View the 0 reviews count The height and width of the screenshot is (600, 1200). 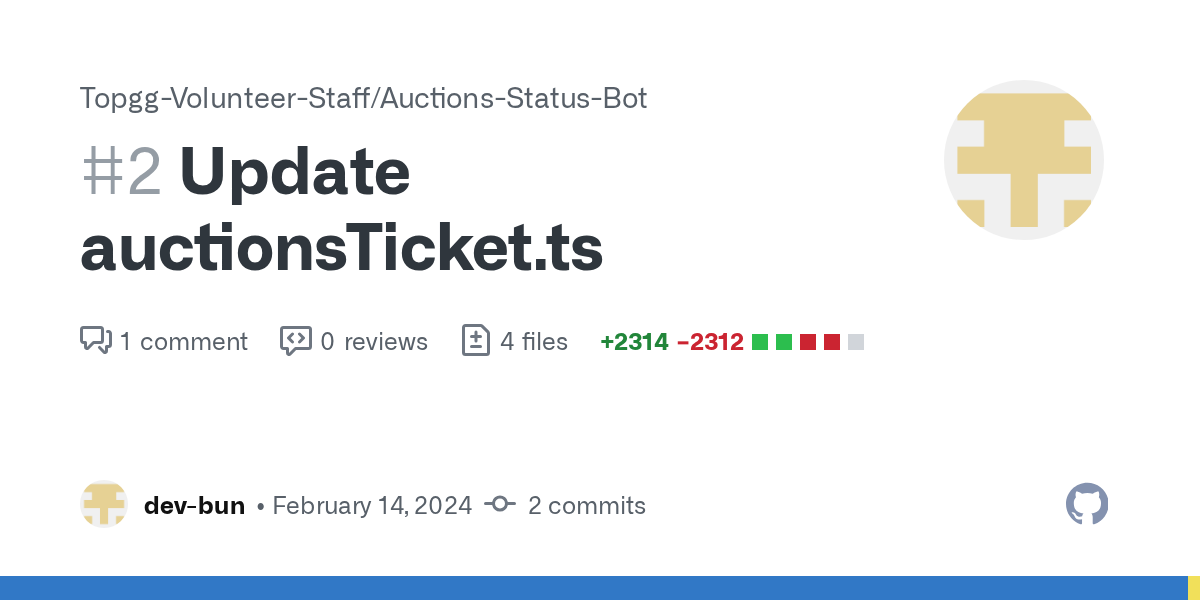pos(374,342)
